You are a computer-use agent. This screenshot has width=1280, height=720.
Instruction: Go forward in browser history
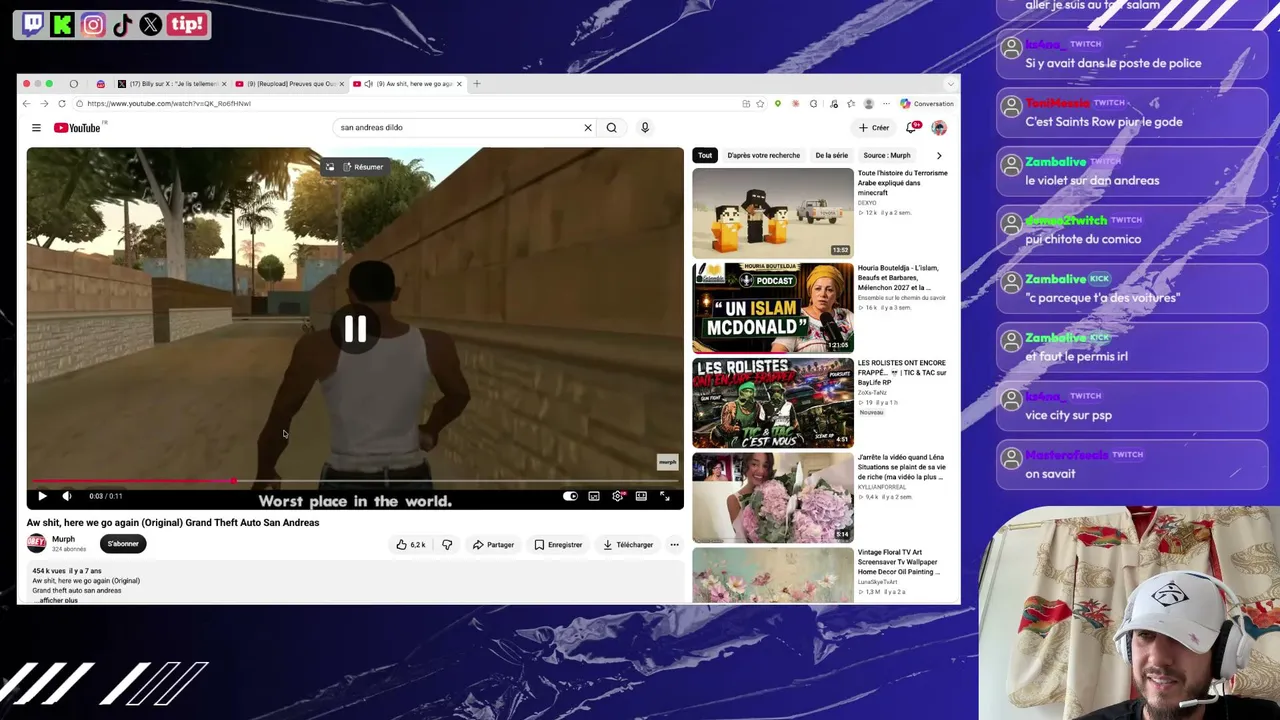[44, 104]
